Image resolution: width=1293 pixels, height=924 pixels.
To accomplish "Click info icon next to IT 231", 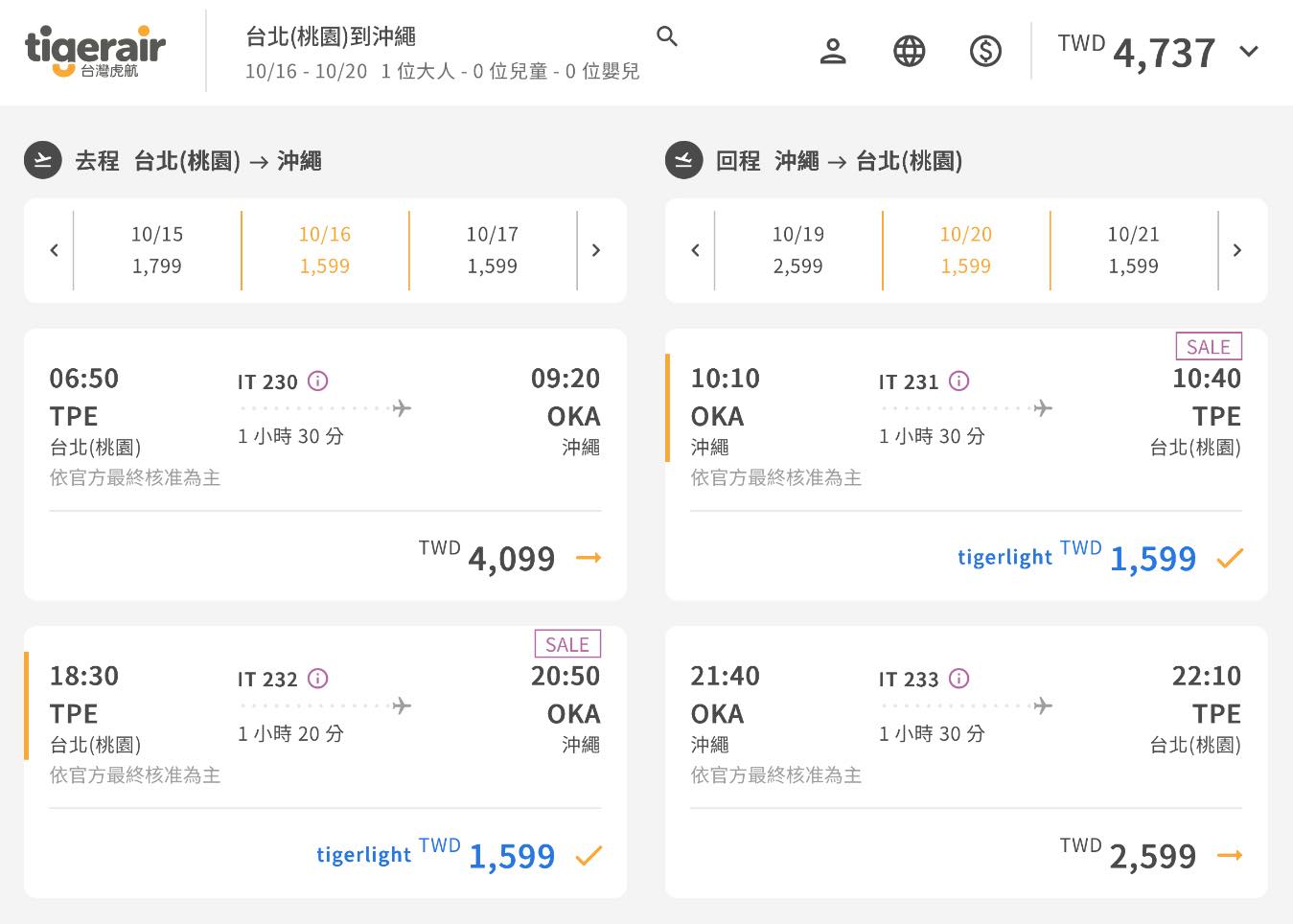I will (958, 381).
